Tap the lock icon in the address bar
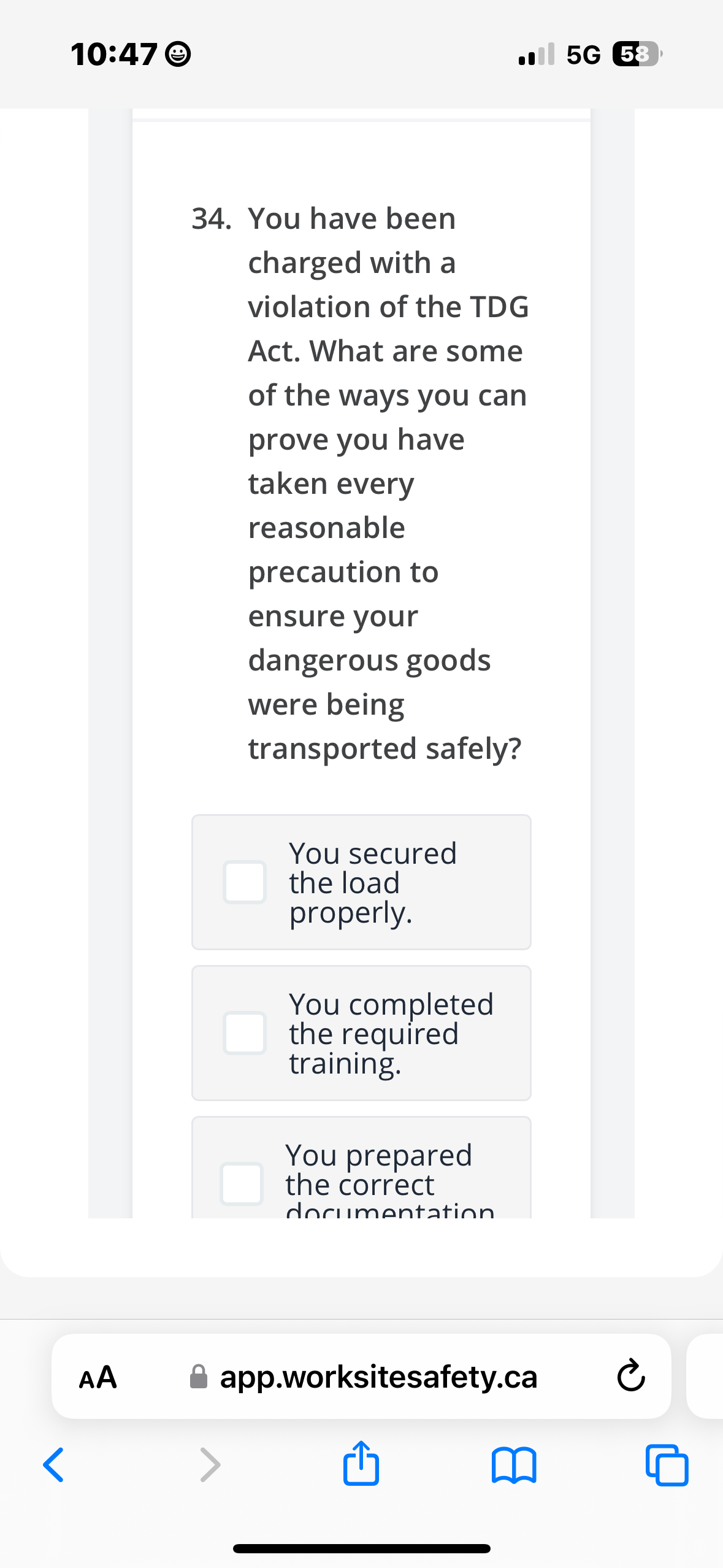The width and height of the screenshot is (723, 1568). click(x=199, y=1376)
